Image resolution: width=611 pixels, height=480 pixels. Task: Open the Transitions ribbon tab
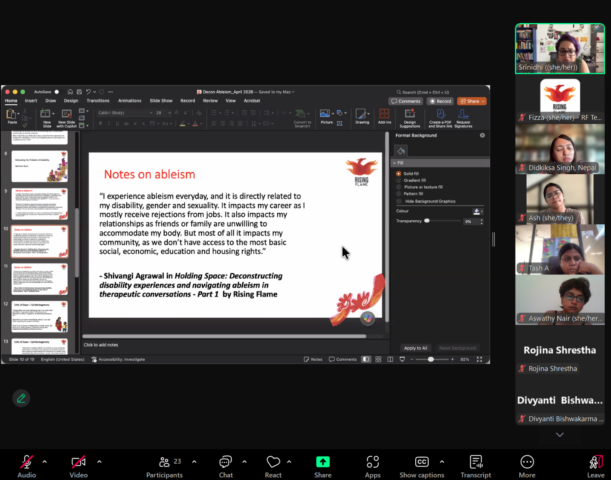[x=98, y=101]
